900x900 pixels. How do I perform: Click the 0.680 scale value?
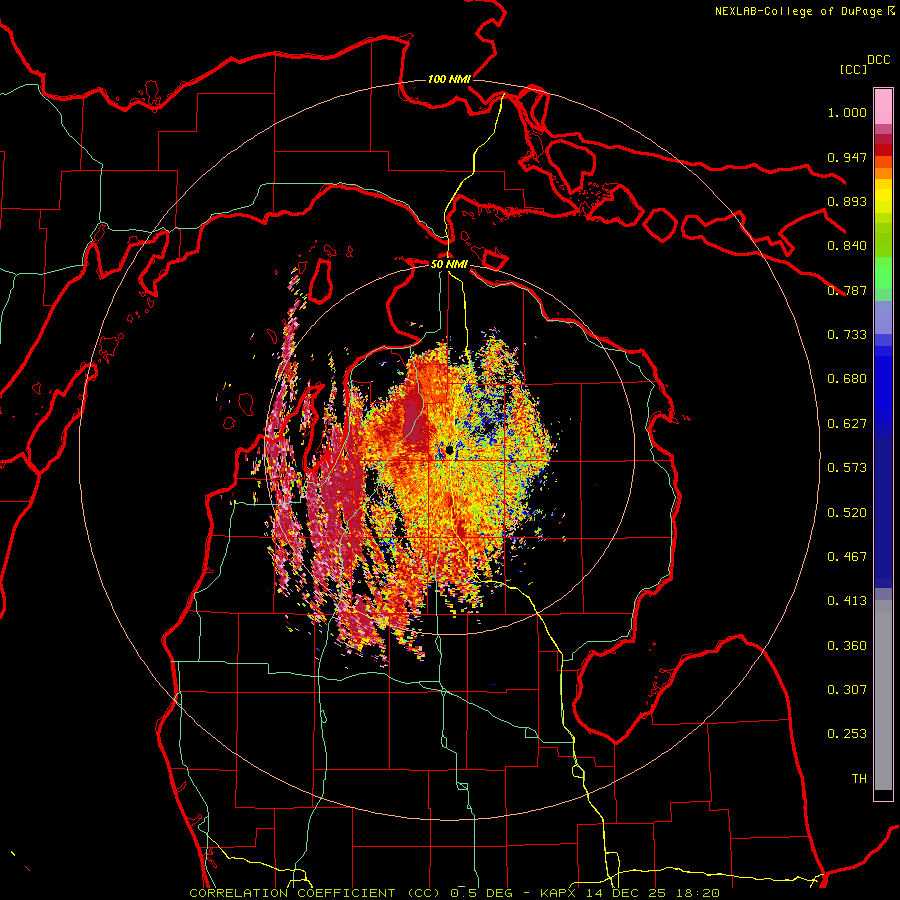(847, 379)
